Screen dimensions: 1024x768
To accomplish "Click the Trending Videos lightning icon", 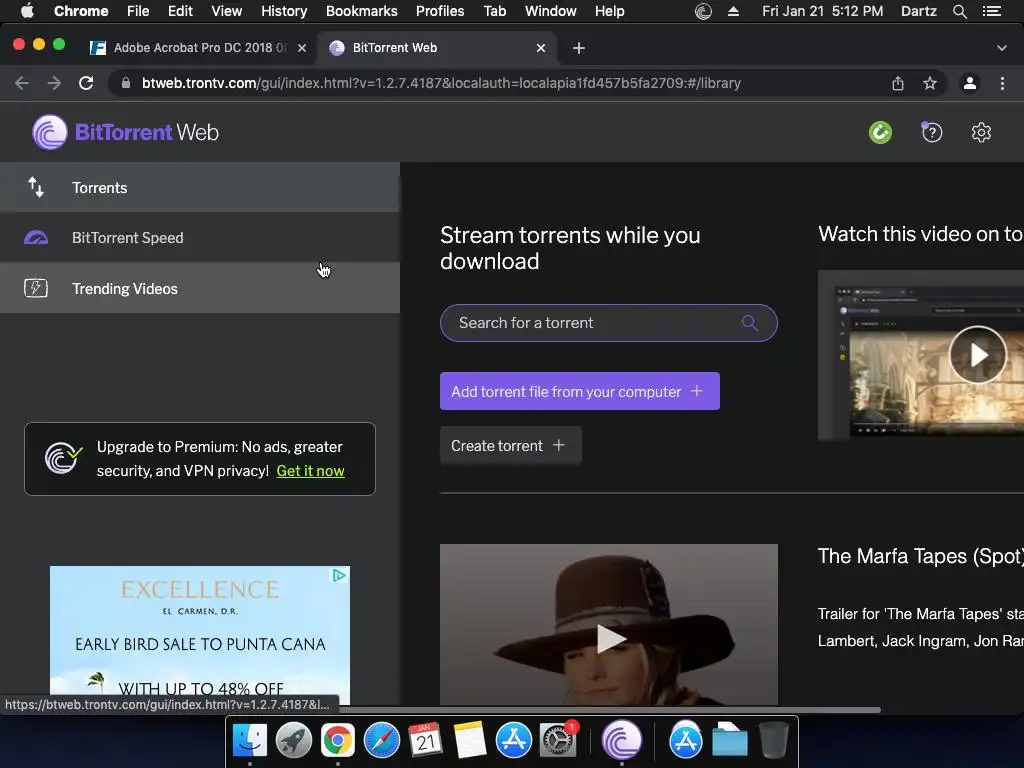I will pyautogui.click(x=36, y=288).
